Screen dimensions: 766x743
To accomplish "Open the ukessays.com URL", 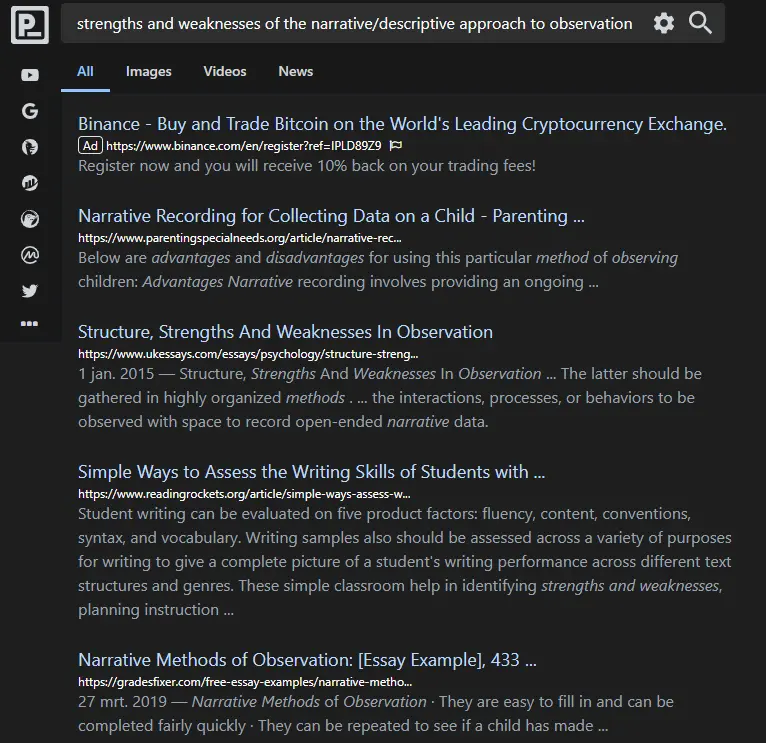I will click(x=248, y=354).
